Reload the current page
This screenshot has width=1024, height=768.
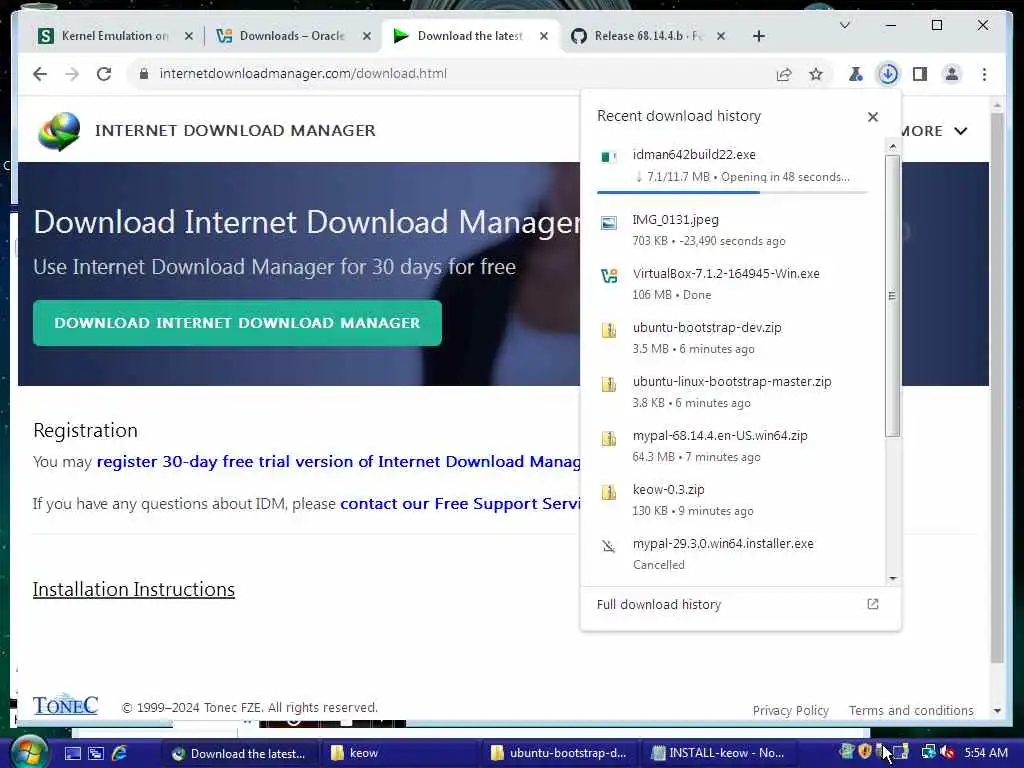[104, 74]
